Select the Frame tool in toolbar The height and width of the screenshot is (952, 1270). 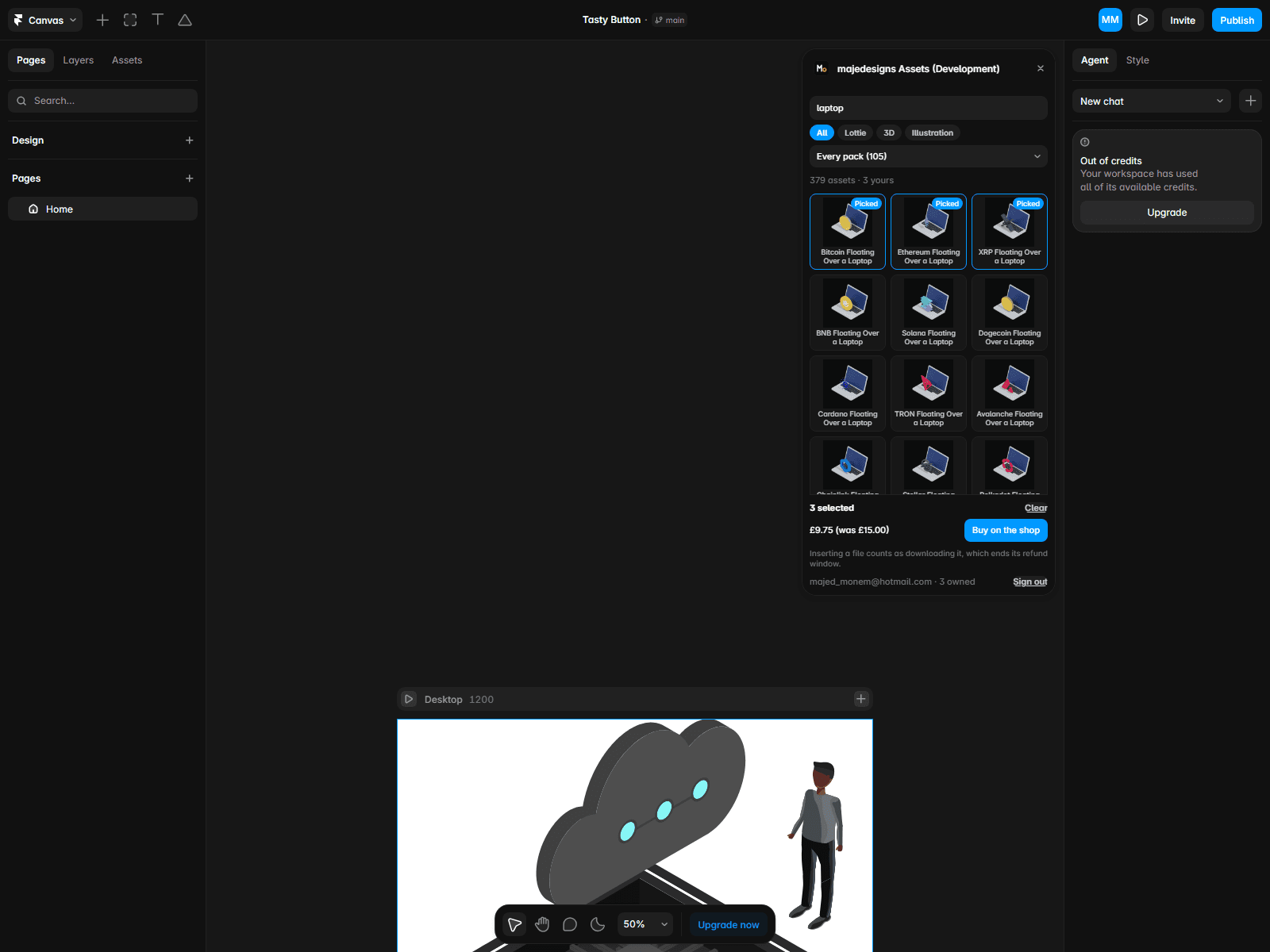pos(130,20)
